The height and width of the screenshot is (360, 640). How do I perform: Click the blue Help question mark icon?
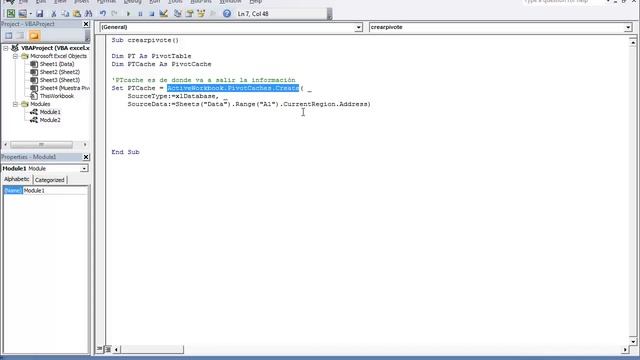coord(227,13)
